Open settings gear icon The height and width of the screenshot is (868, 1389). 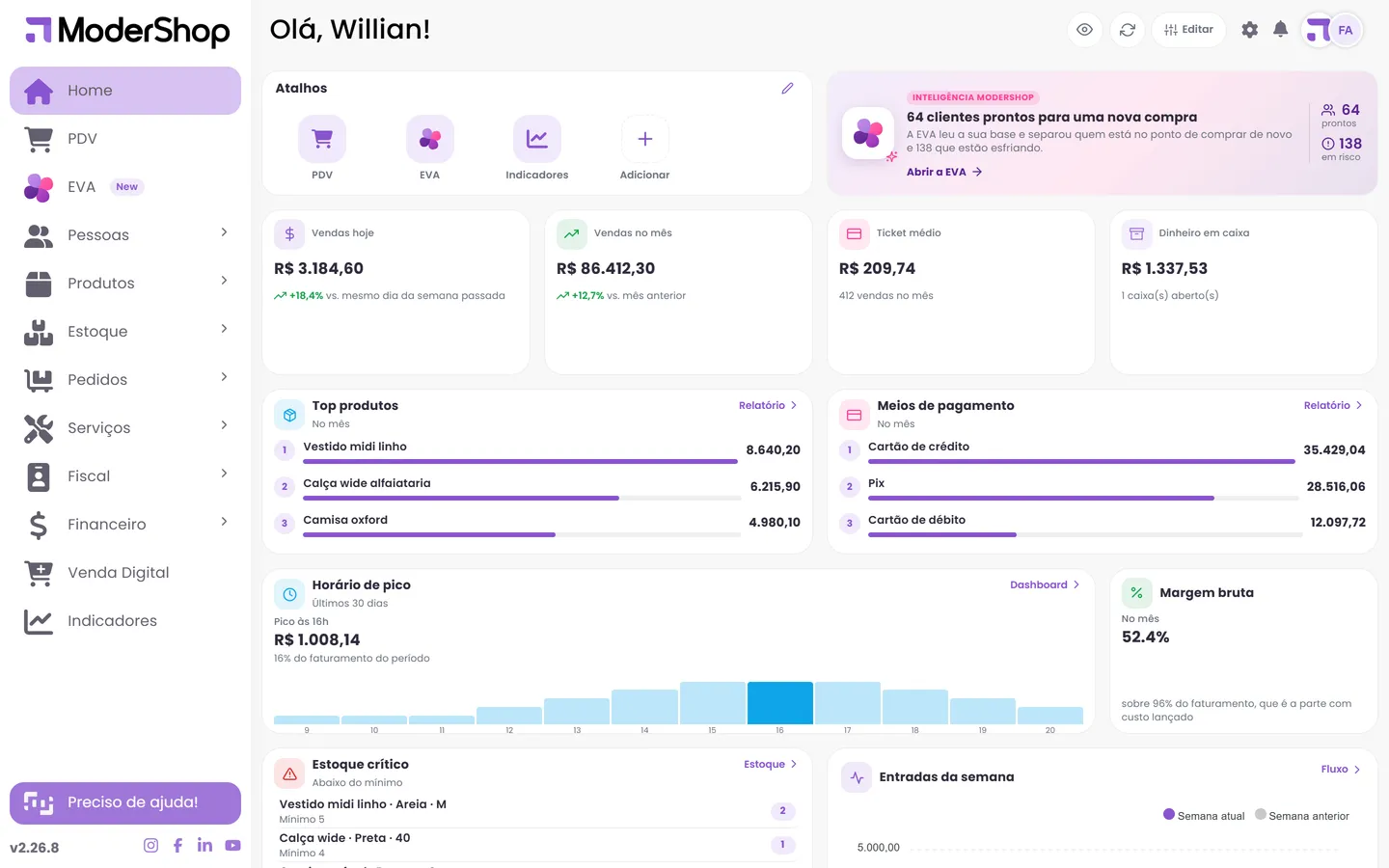coord(1249,30)
